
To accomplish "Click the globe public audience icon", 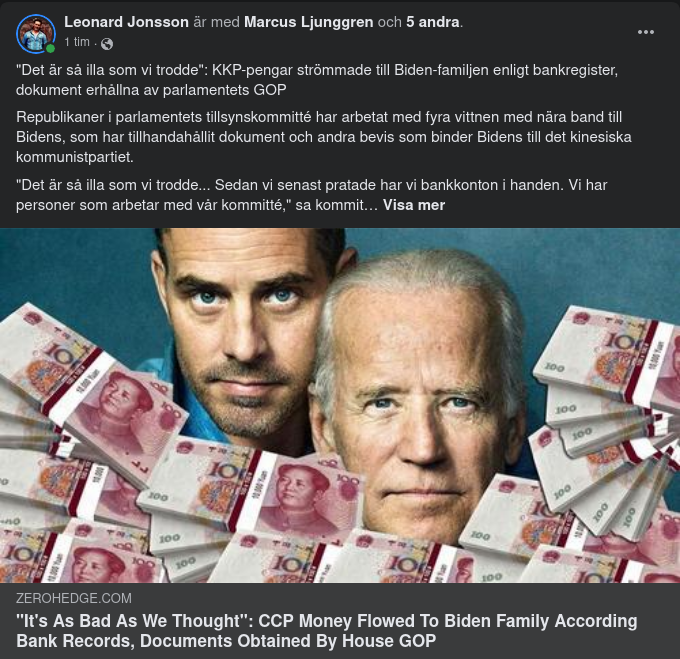I will click(107, 44).
